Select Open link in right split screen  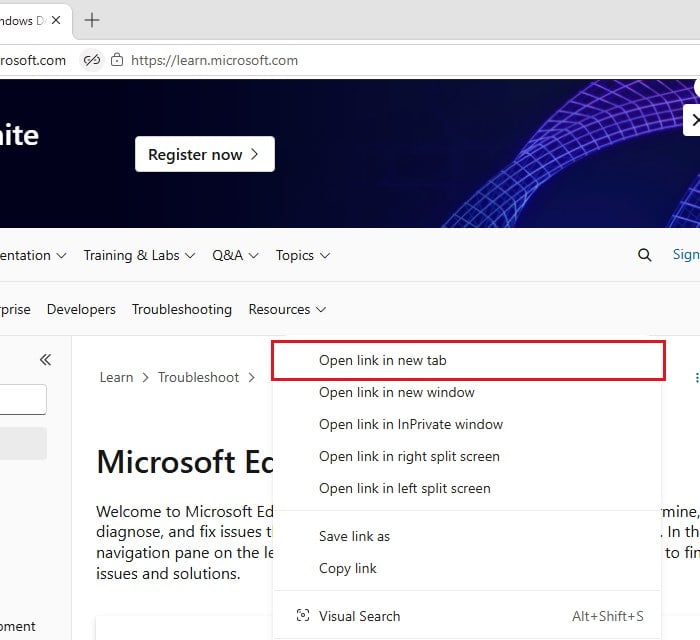(x=467, y=457)
